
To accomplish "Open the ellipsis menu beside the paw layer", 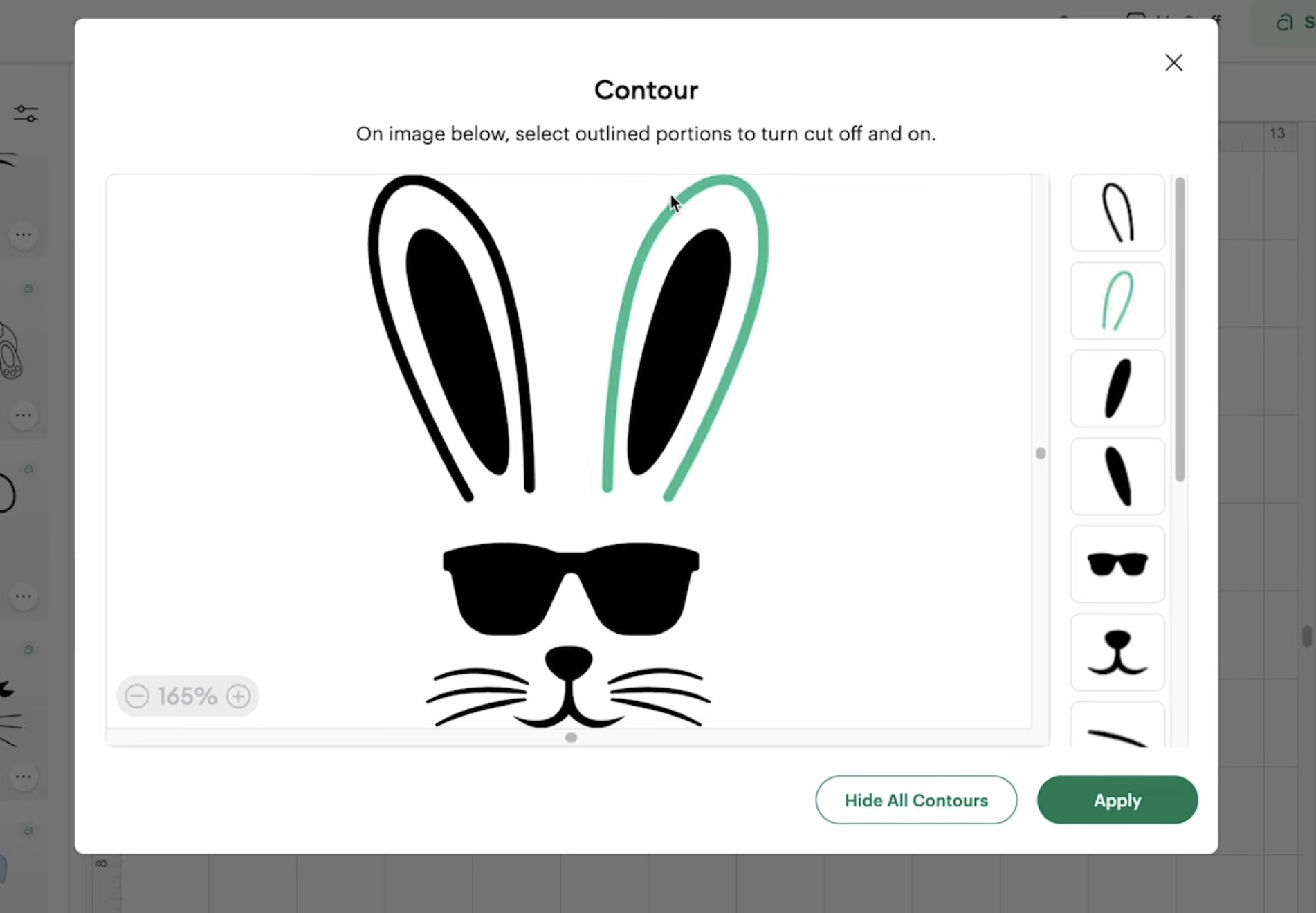I will click(x=23, y=415).
